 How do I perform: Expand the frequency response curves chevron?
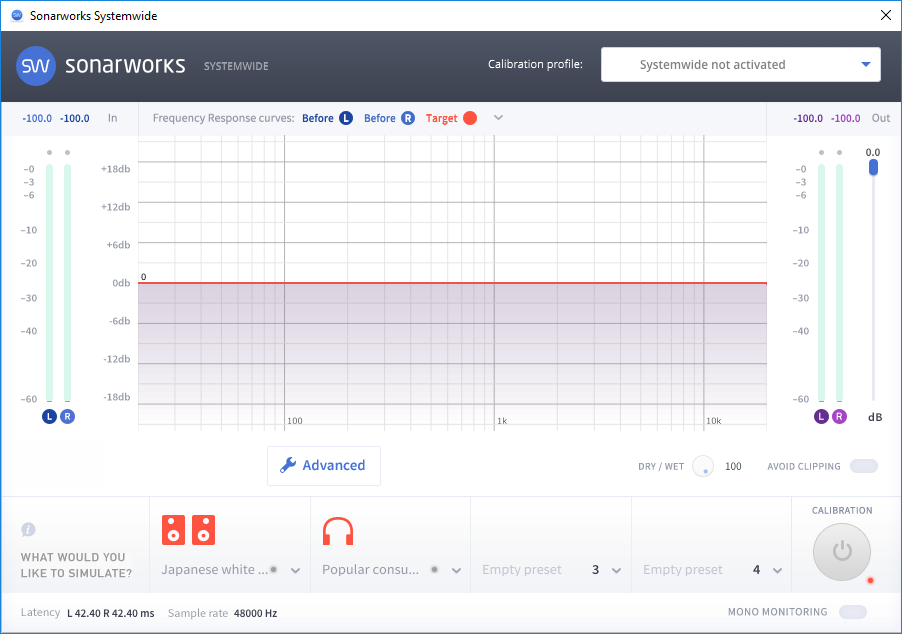[x=499, y=117]
